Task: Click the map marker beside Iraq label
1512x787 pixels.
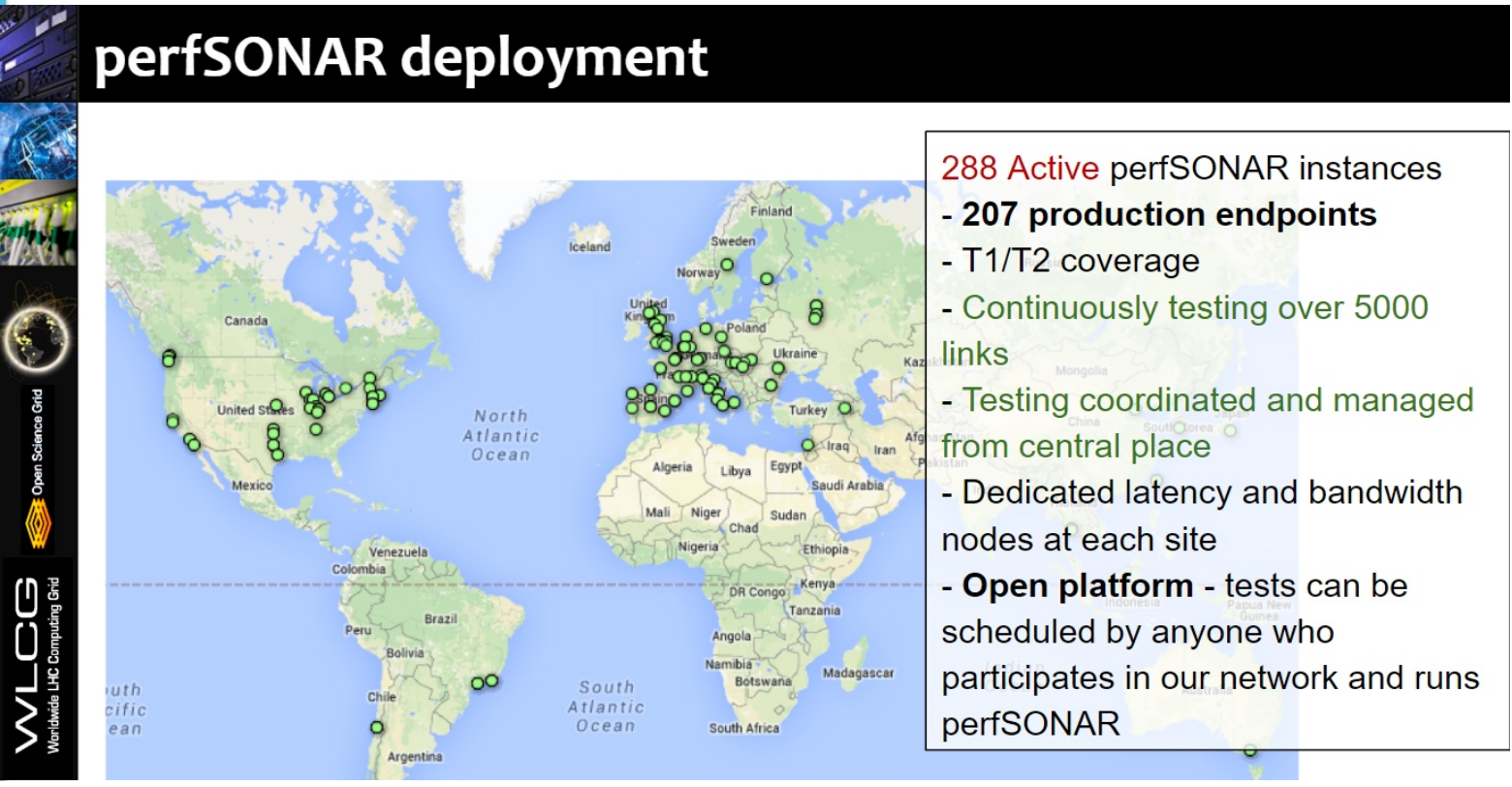Action: 808,445
